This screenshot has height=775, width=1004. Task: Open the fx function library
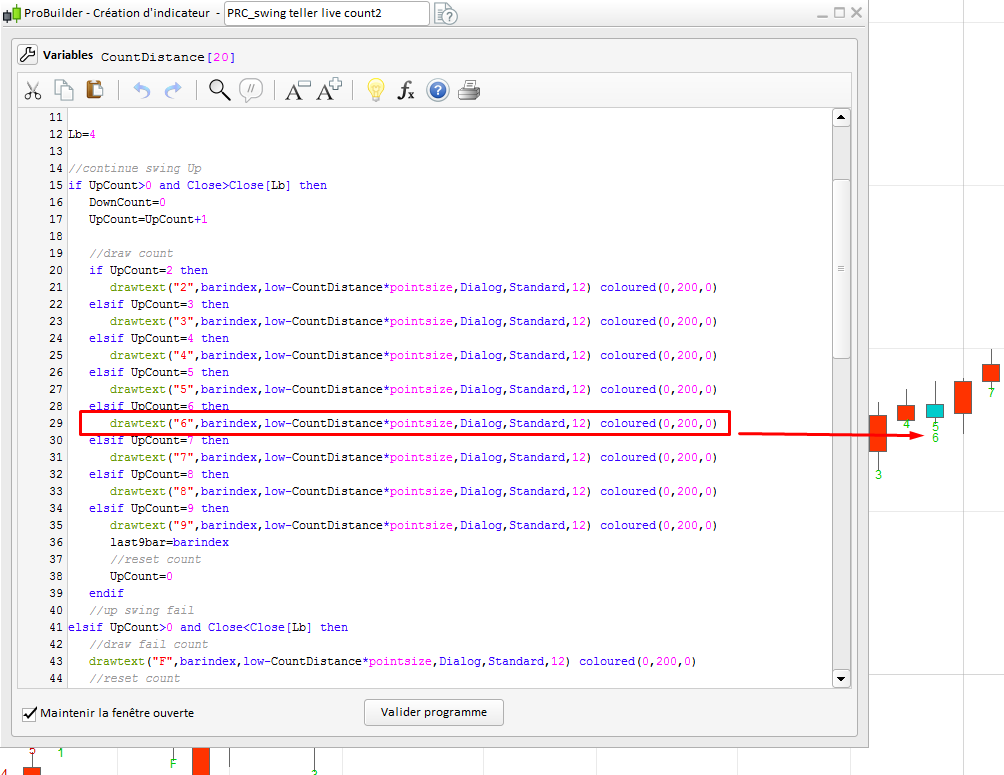[x=406, y=90]
